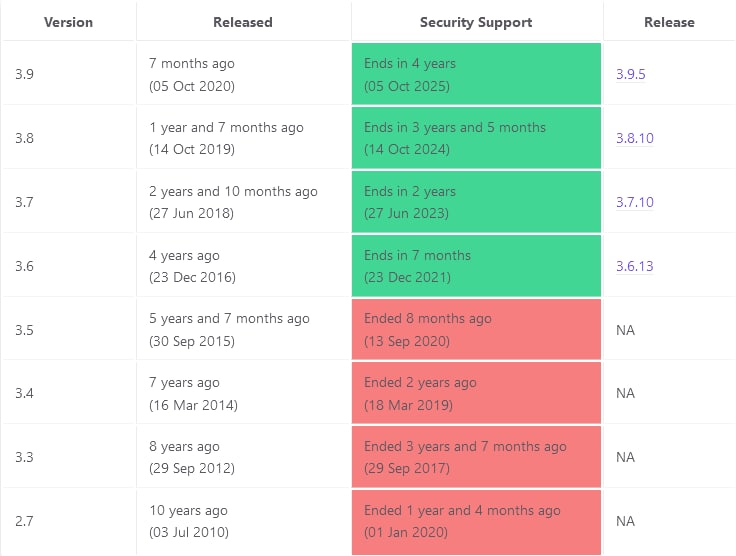The height and width of the screenshot is (556, 736).
Task: Select the green cell ending 27 Jun 2023
Action: [476, 202]
